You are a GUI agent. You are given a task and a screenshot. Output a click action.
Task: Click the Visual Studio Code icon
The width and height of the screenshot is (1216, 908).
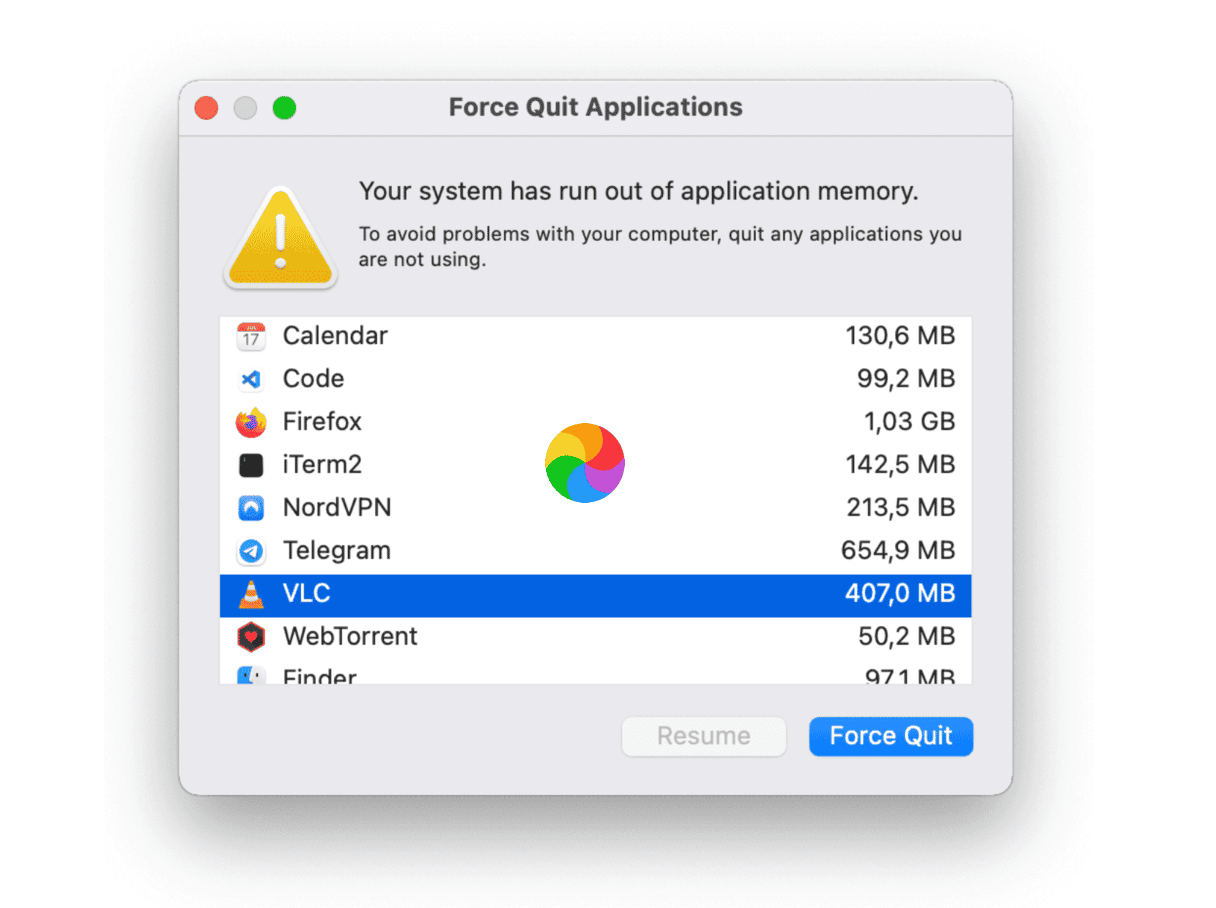[x=251, y=379]
